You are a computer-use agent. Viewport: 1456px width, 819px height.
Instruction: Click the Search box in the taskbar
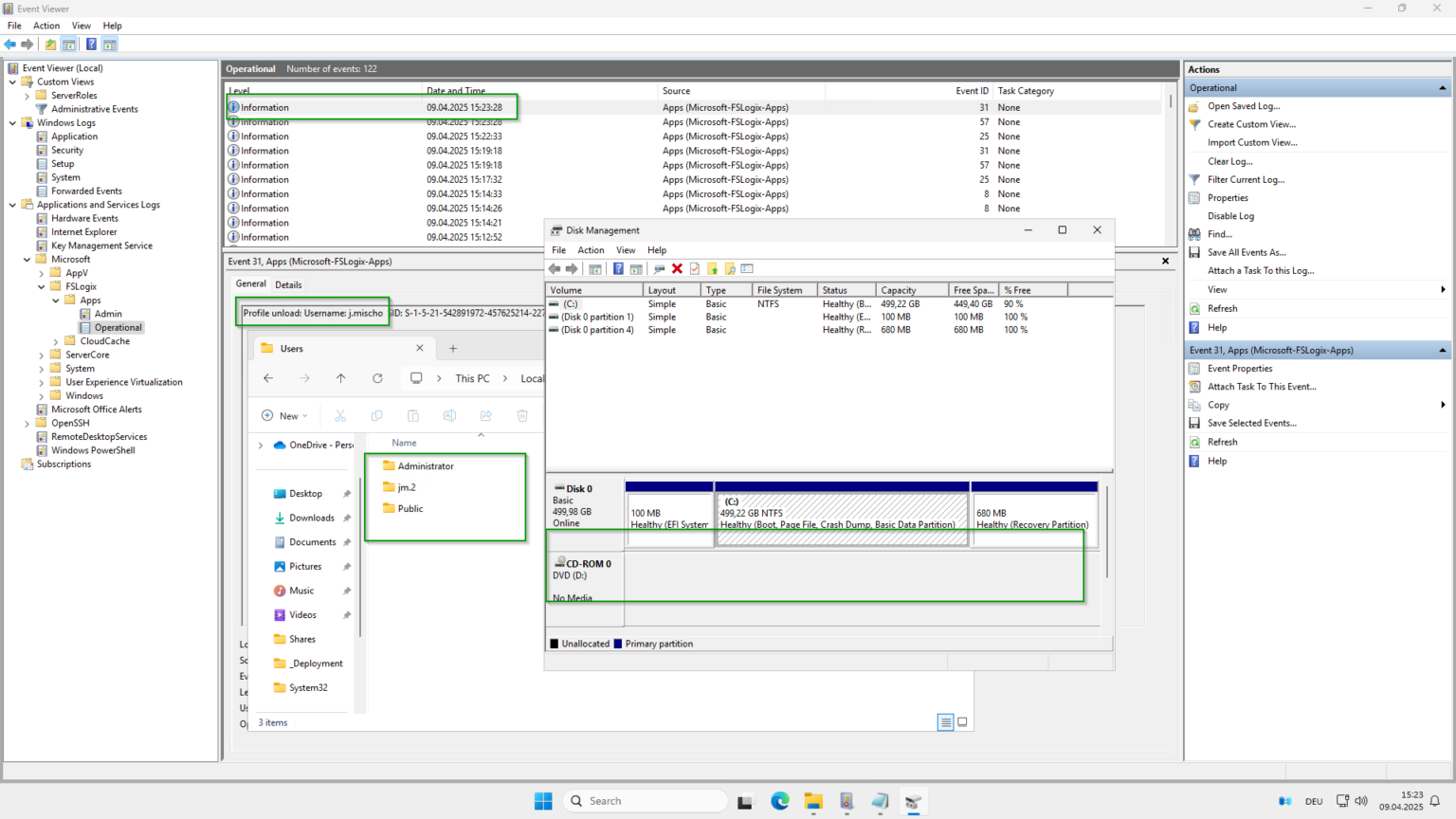point(646,801)
